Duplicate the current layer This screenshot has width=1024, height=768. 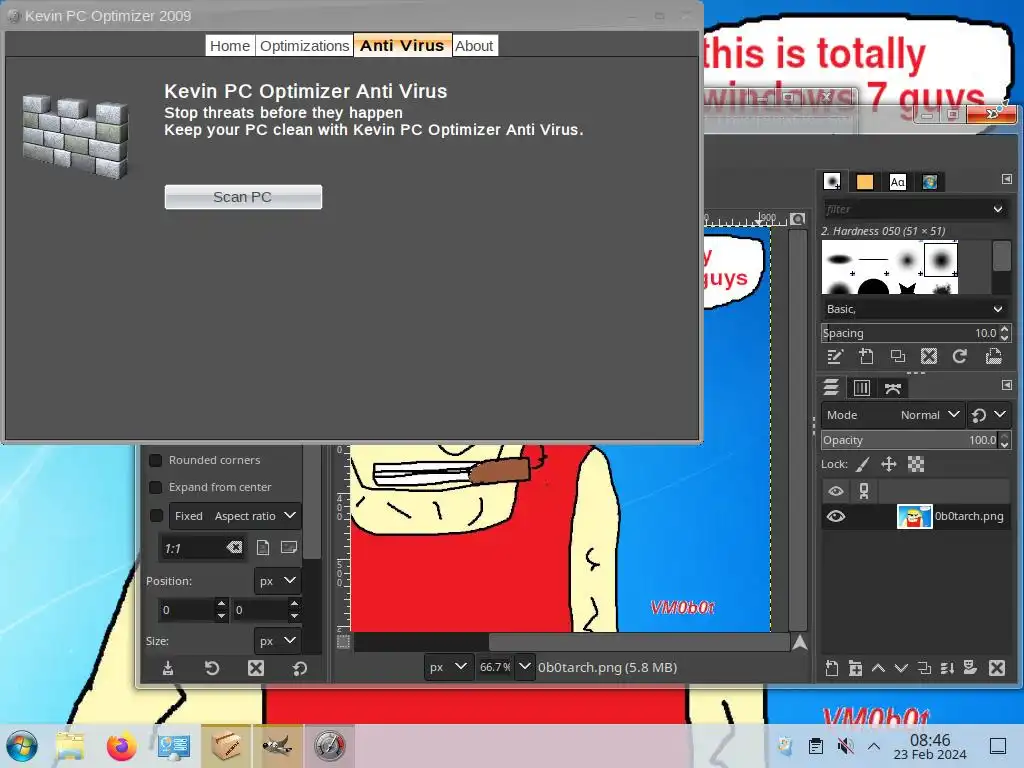[924, 668]
